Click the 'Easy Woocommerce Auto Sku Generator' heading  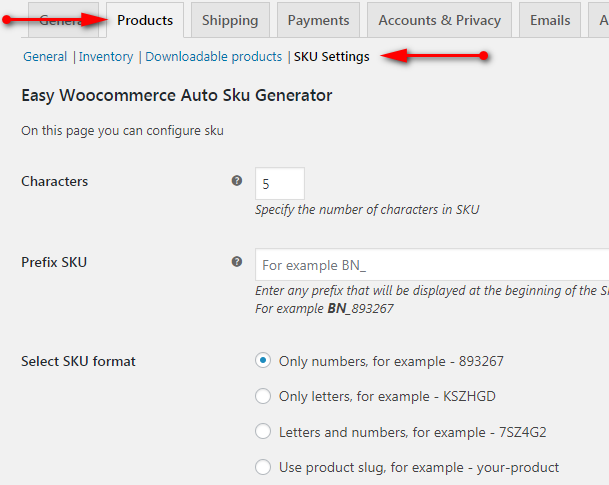[176, 96]
